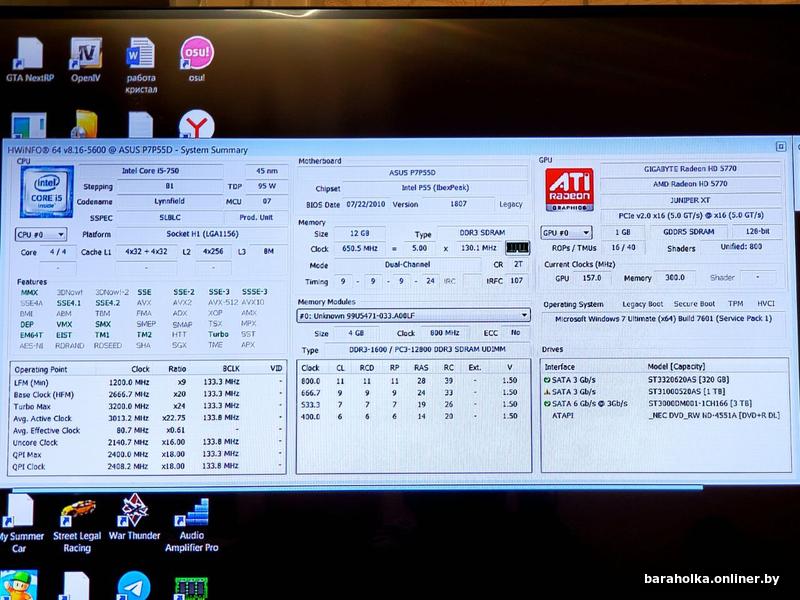
Task: Open the osu! desktop shortcut
Action: 196,54
